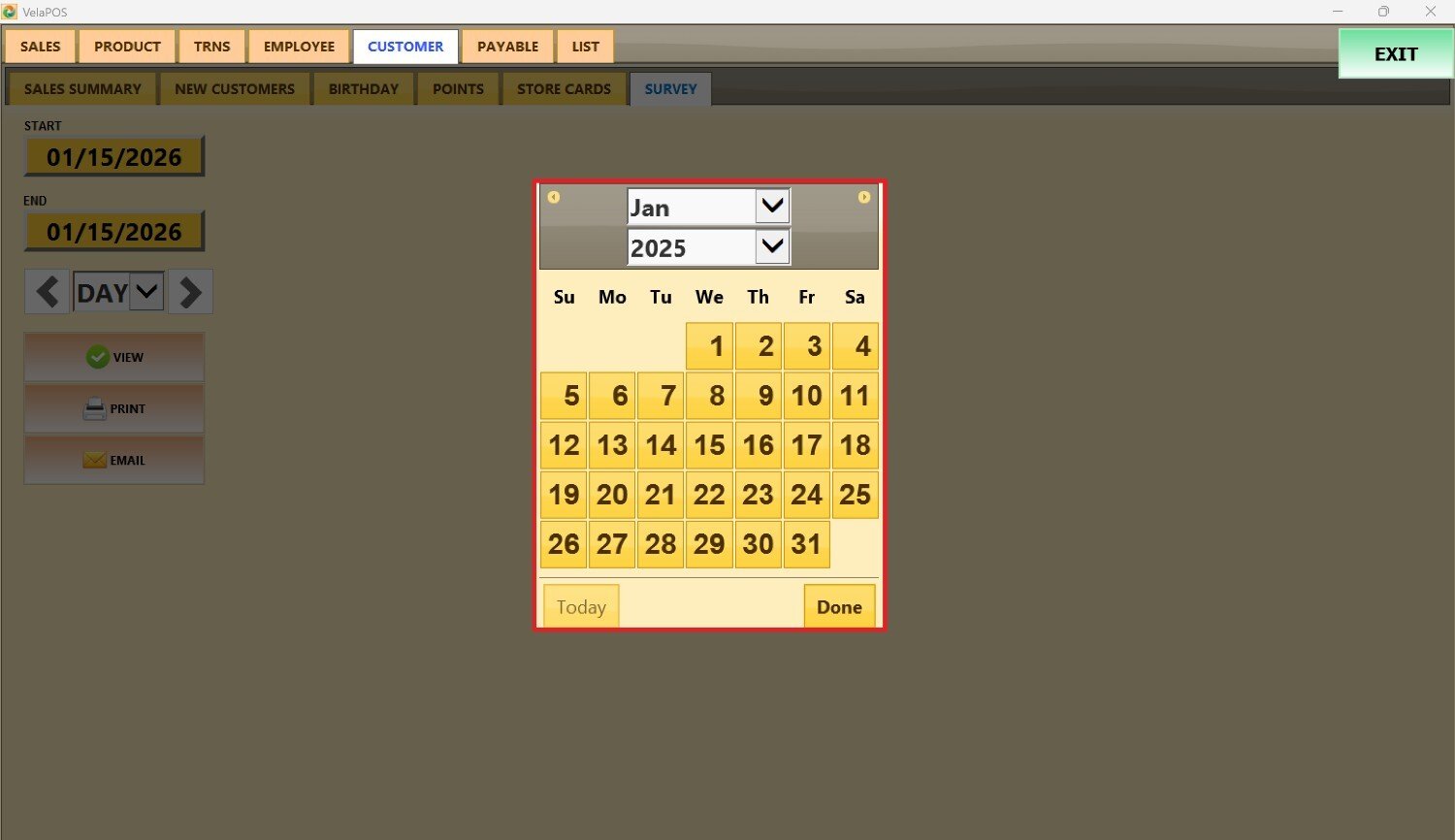Open the BIRTHDAY sub-tab
The width and height of the screenshot is (1455, 840).
tap(364, 88)
